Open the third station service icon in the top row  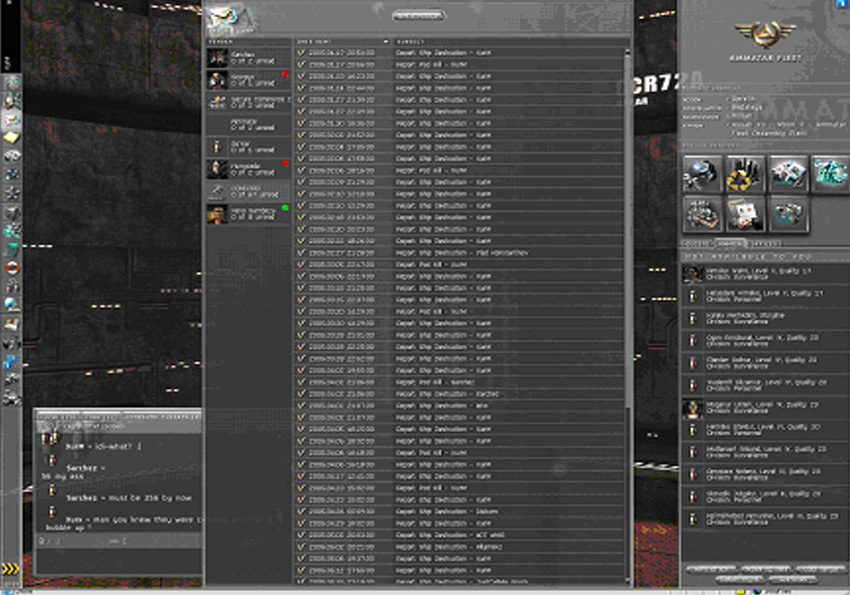click(x=788, y=174)
